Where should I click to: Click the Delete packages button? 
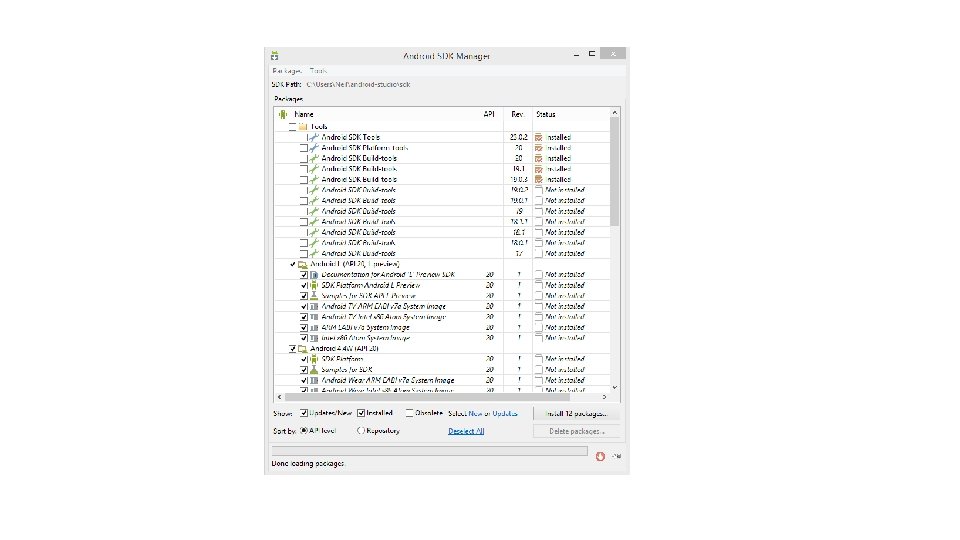click(576, 432)
